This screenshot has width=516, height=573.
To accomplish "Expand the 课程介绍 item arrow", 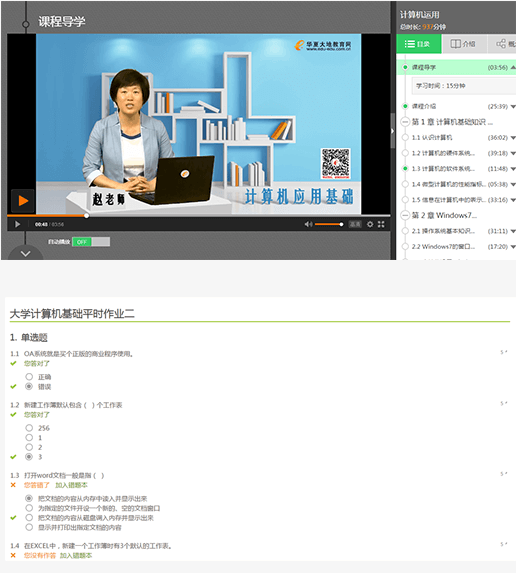I will click(x=513, y=106).
